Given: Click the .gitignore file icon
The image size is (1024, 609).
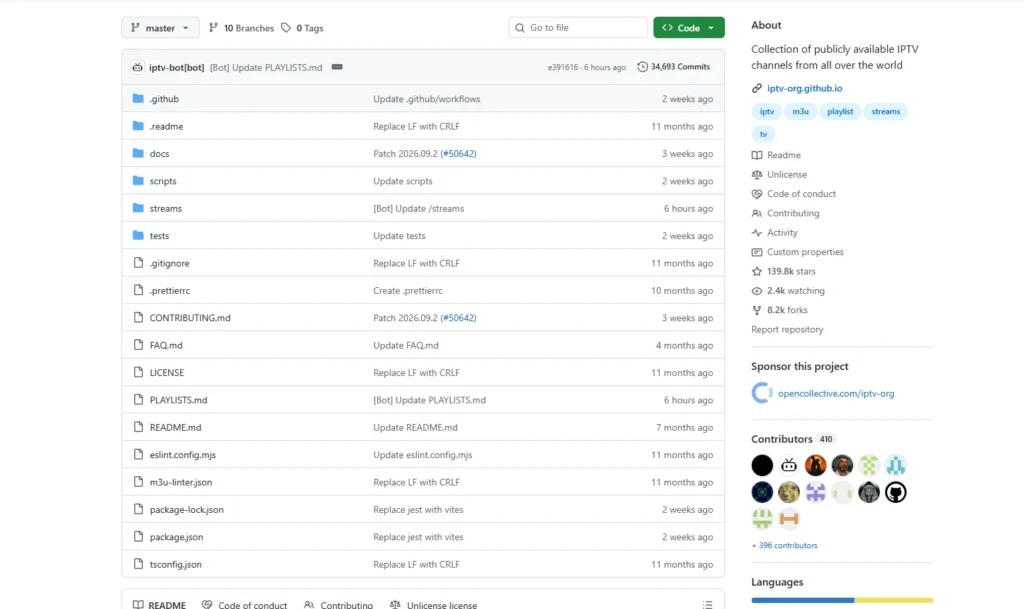Looking at the screenshot, I should [x=138, y=263].
